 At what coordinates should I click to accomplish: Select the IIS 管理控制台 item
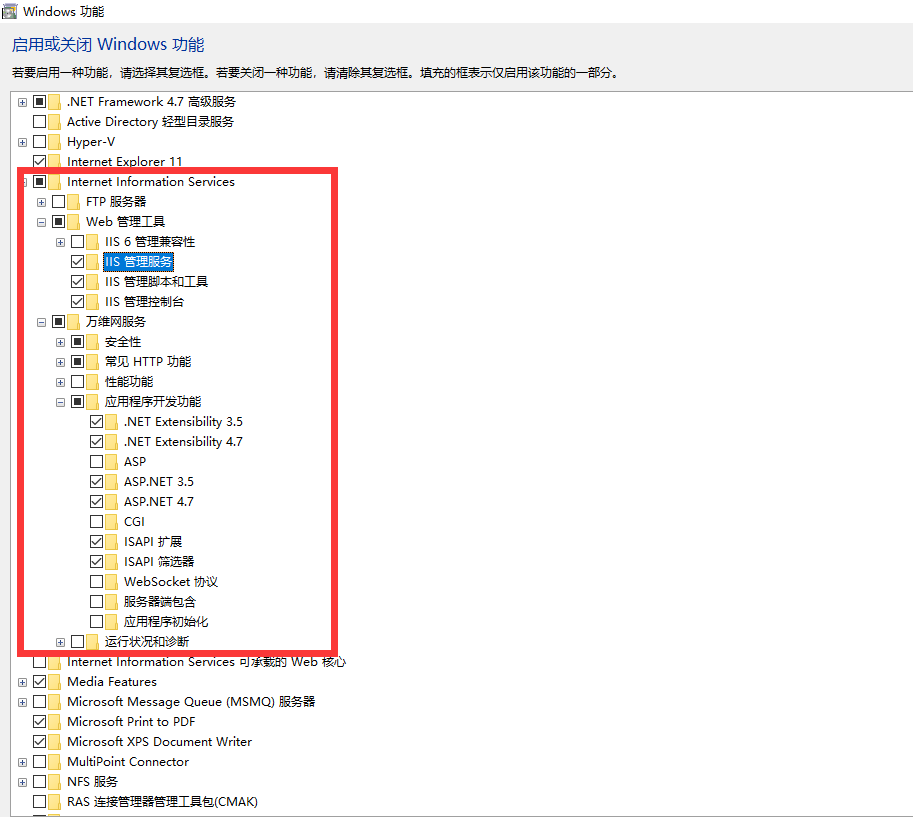(x=144, y=302)
